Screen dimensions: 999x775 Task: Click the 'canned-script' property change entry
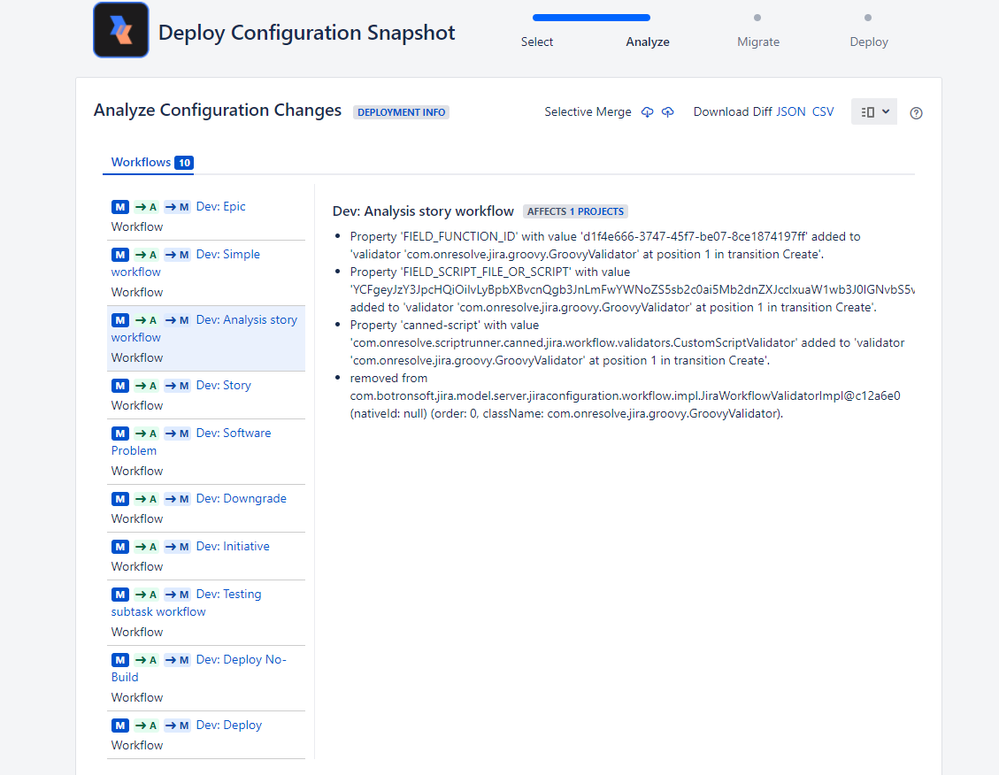coord(627,343)
